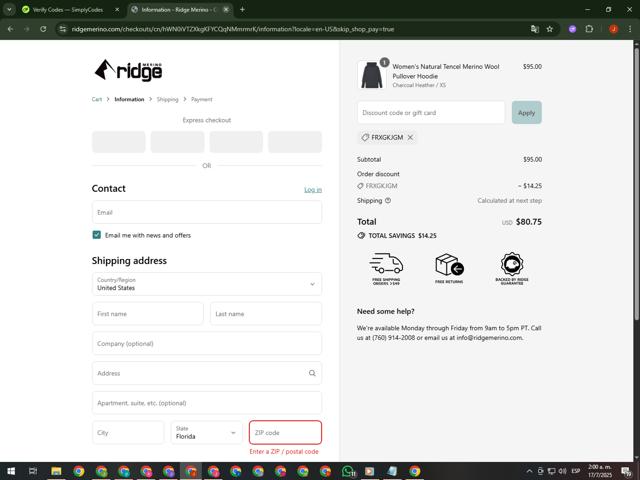640x480 pixels.
Task: Open the Country/Region dropdown
Action: coord(207,284)
